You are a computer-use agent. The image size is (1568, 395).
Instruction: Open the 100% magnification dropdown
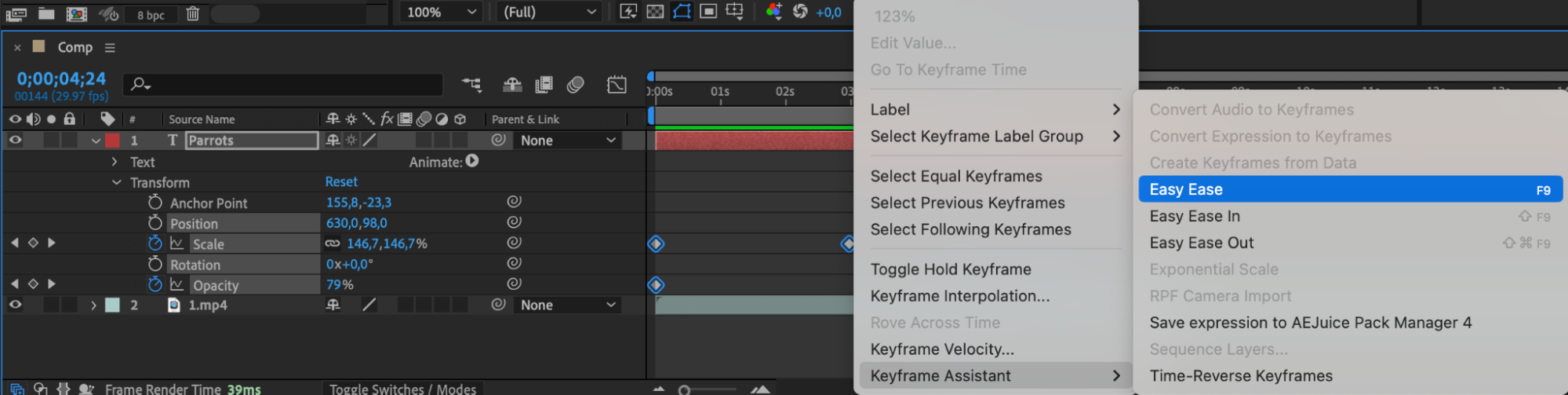click(442, 12)
